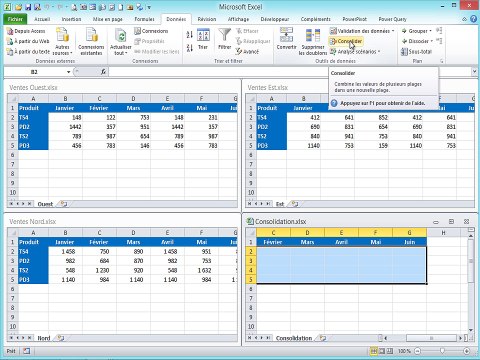Import data with À partir du texte
The width and height of the screenshot is (480, 360).
(x=28, y=52)
